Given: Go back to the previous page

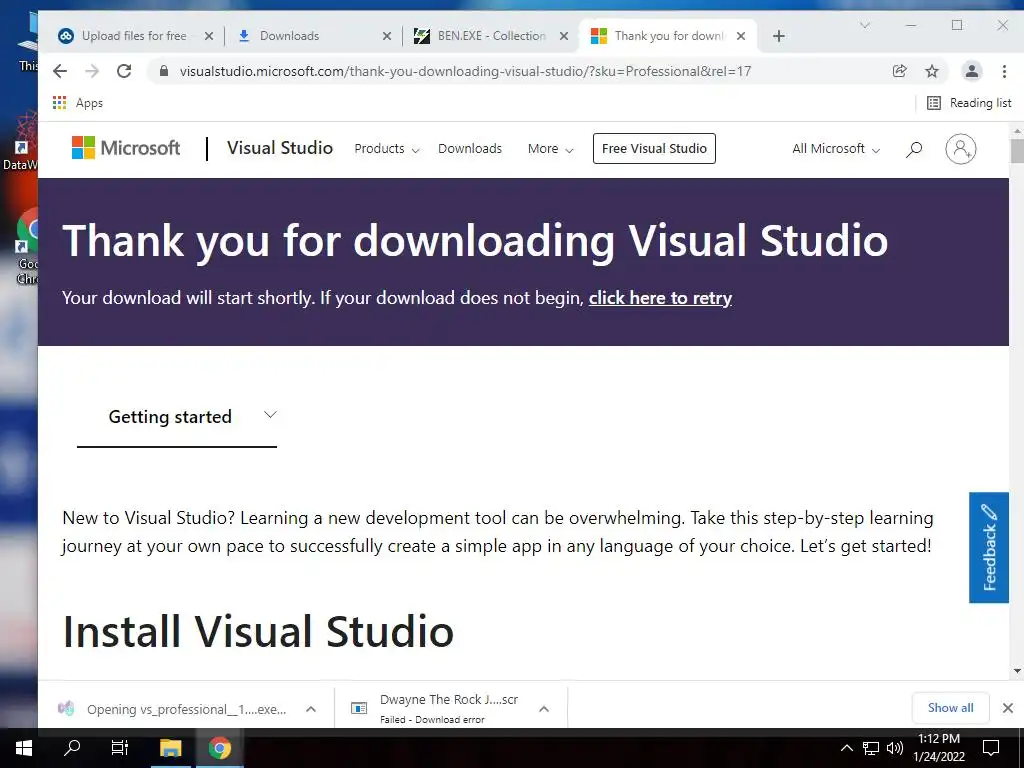Looking at the screenshot, I should (60, 71).
